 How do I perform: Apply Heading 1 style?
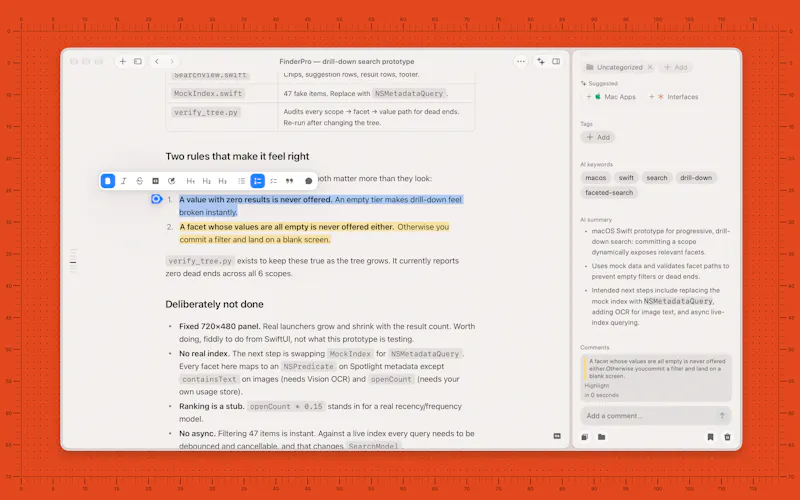point(190,181)
